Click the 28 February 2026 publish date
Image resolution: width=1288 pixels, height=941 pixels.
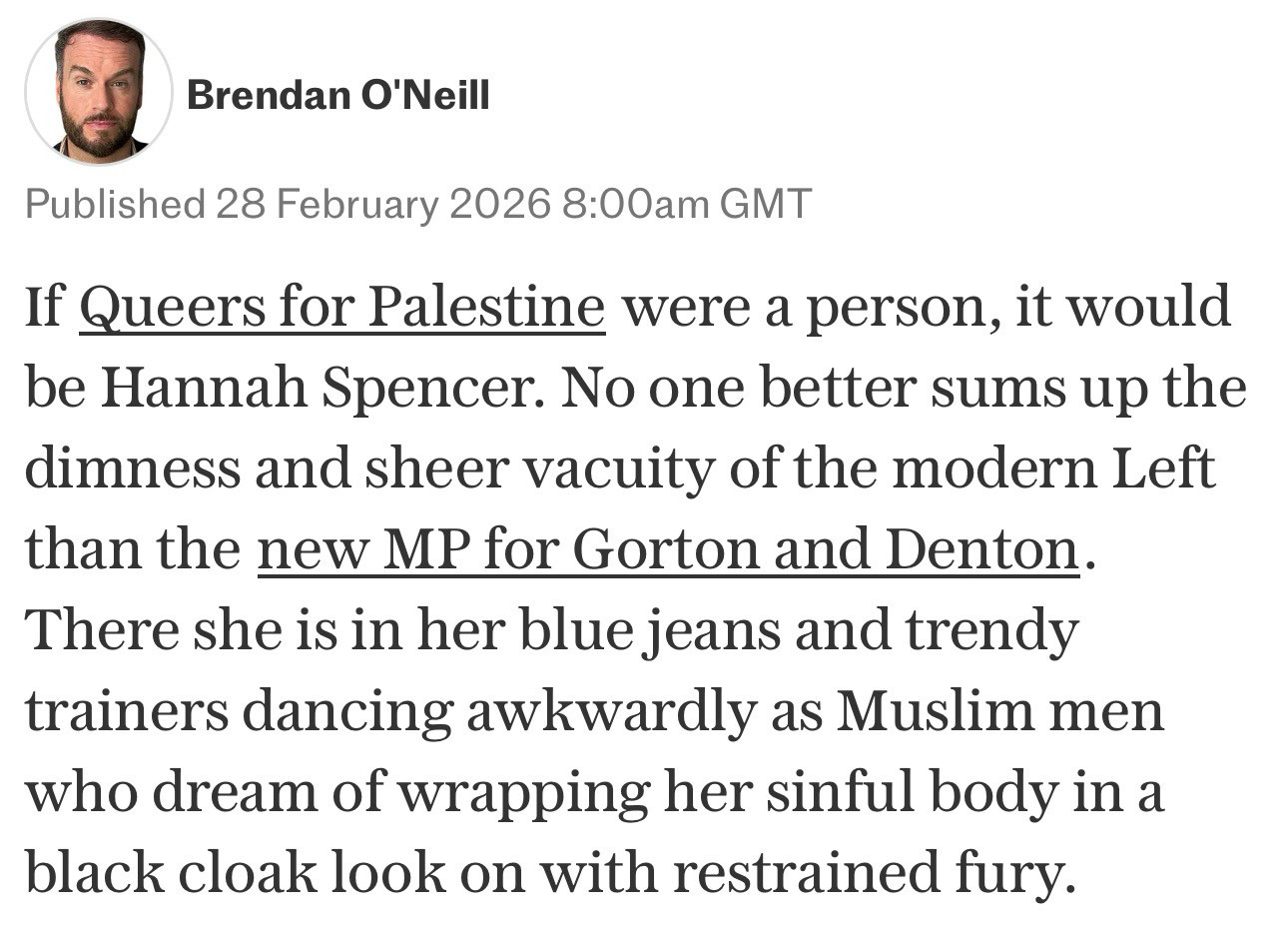coord(382,204)
